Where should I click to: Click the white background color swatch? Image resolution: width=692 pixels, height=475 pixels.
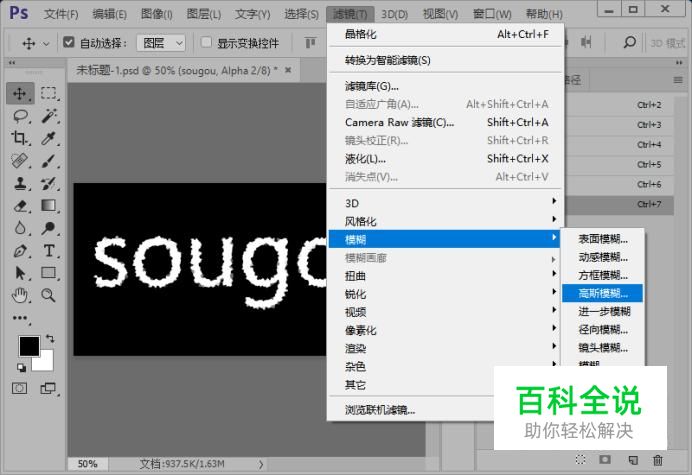(x=45, y=363)
